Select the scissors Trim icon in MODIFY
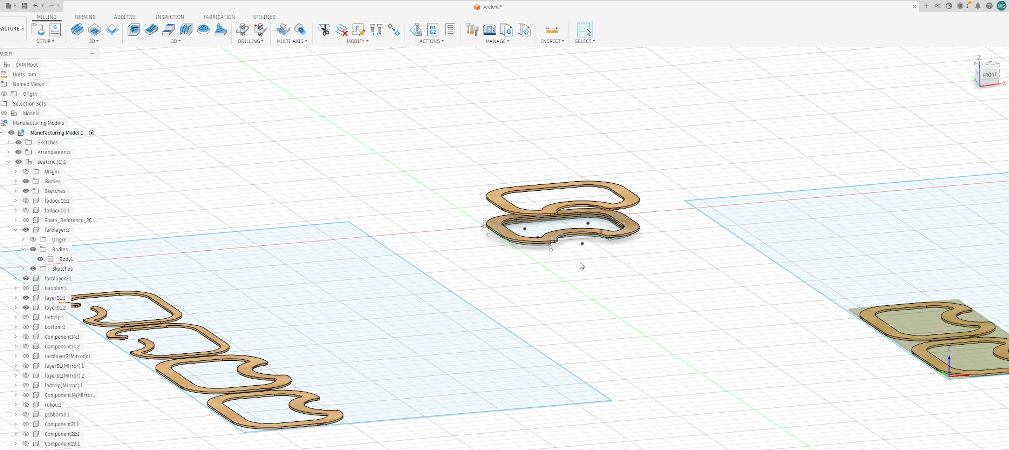Viewport: 1009px width, 450px height. (x=324, y=30)
